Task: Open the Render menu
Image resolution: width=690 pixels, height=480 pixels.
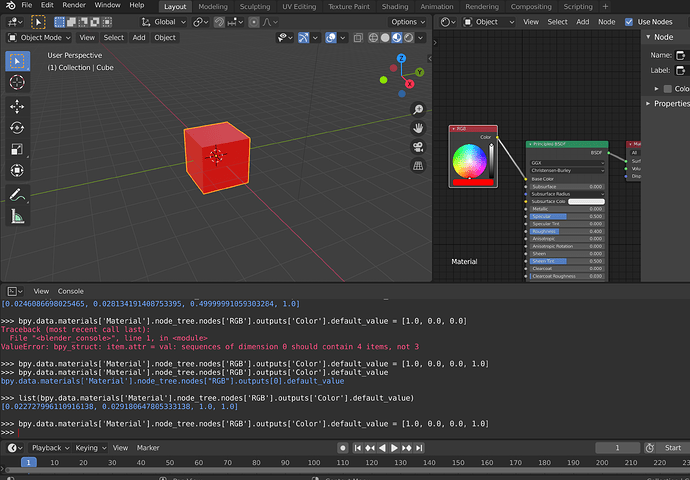Action: tap(74, 5)
